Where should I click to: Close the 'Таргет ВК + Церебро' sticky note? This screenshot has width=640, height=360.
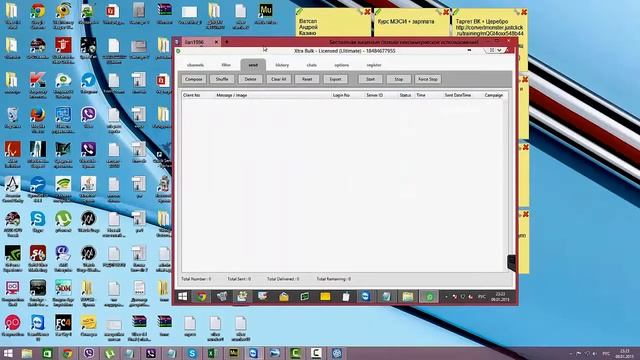[x=524, y=12]
